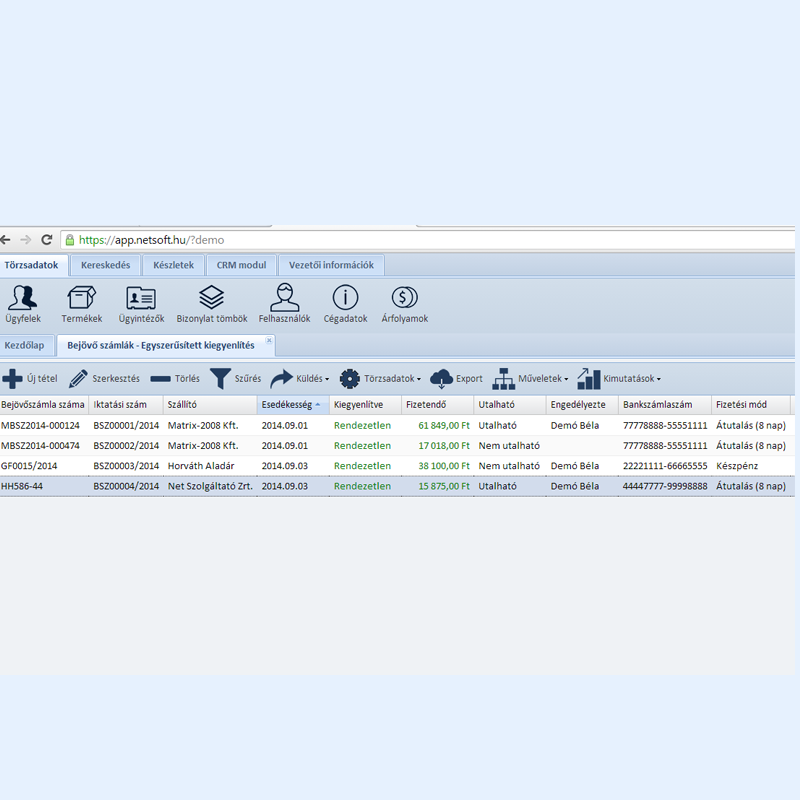Expand the Küldés dropdown
This screenshot has height=800, width=800.
click(x=300, y=379)
